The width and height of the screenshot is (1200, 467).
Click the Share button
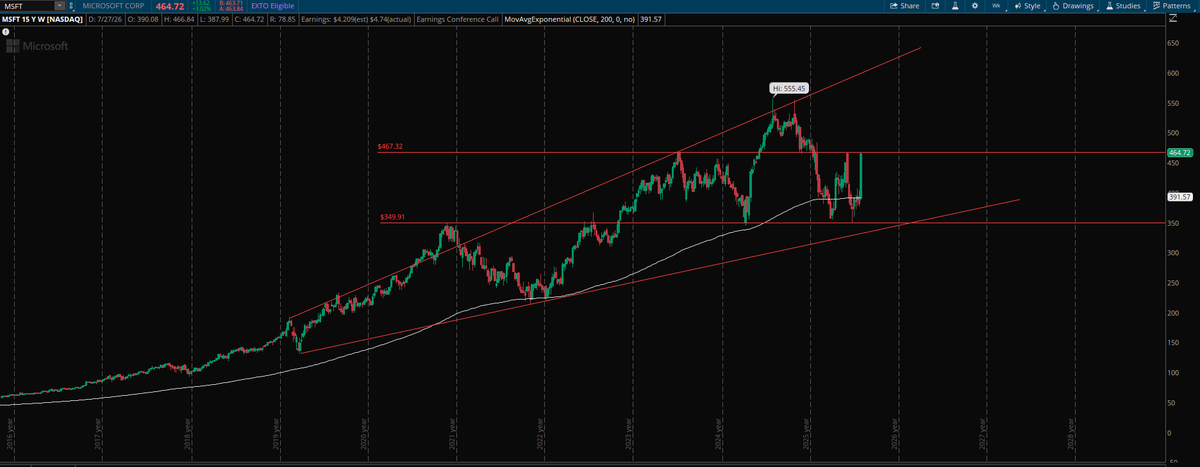904,6
